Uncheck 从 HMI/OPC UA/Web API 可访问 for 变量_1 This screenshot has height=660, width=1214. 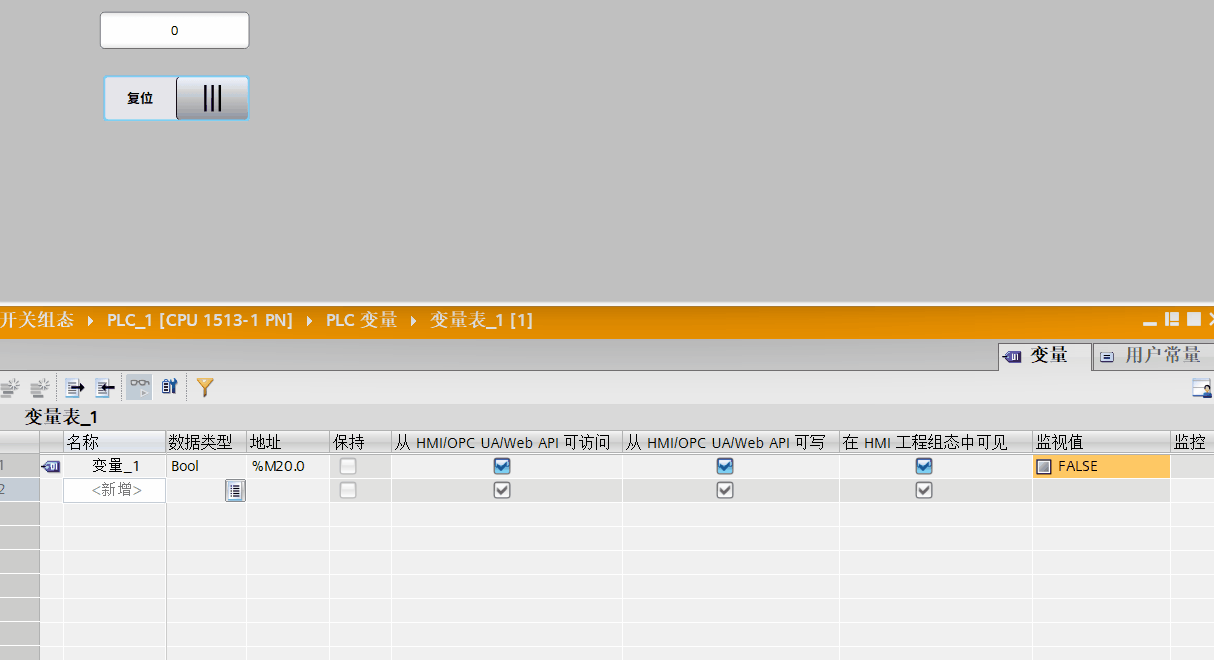coord(502,466)
